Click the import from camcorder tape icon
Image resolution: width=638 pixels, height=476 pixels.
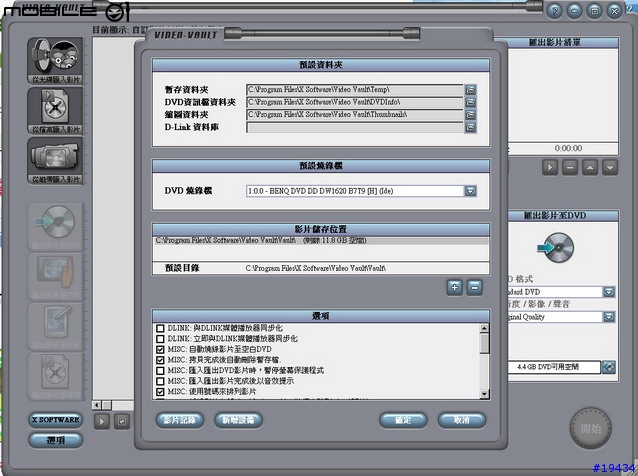click(x=55, y=161)
